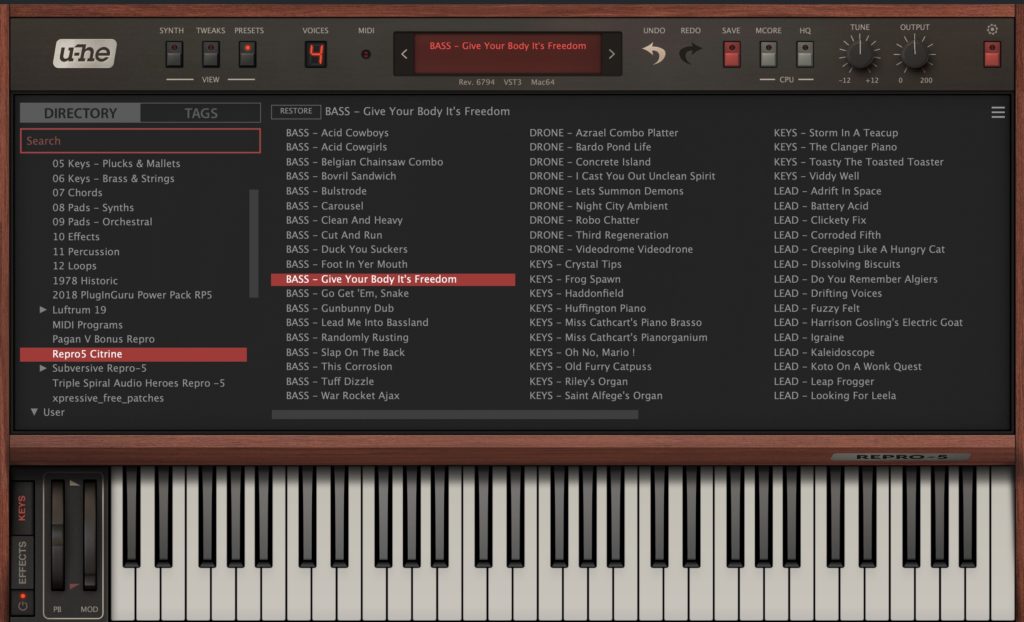The width and height of the screenshot is (1024, 622).
Task: Load preset BASS - Slap On The Back
Action: [345, 352]
